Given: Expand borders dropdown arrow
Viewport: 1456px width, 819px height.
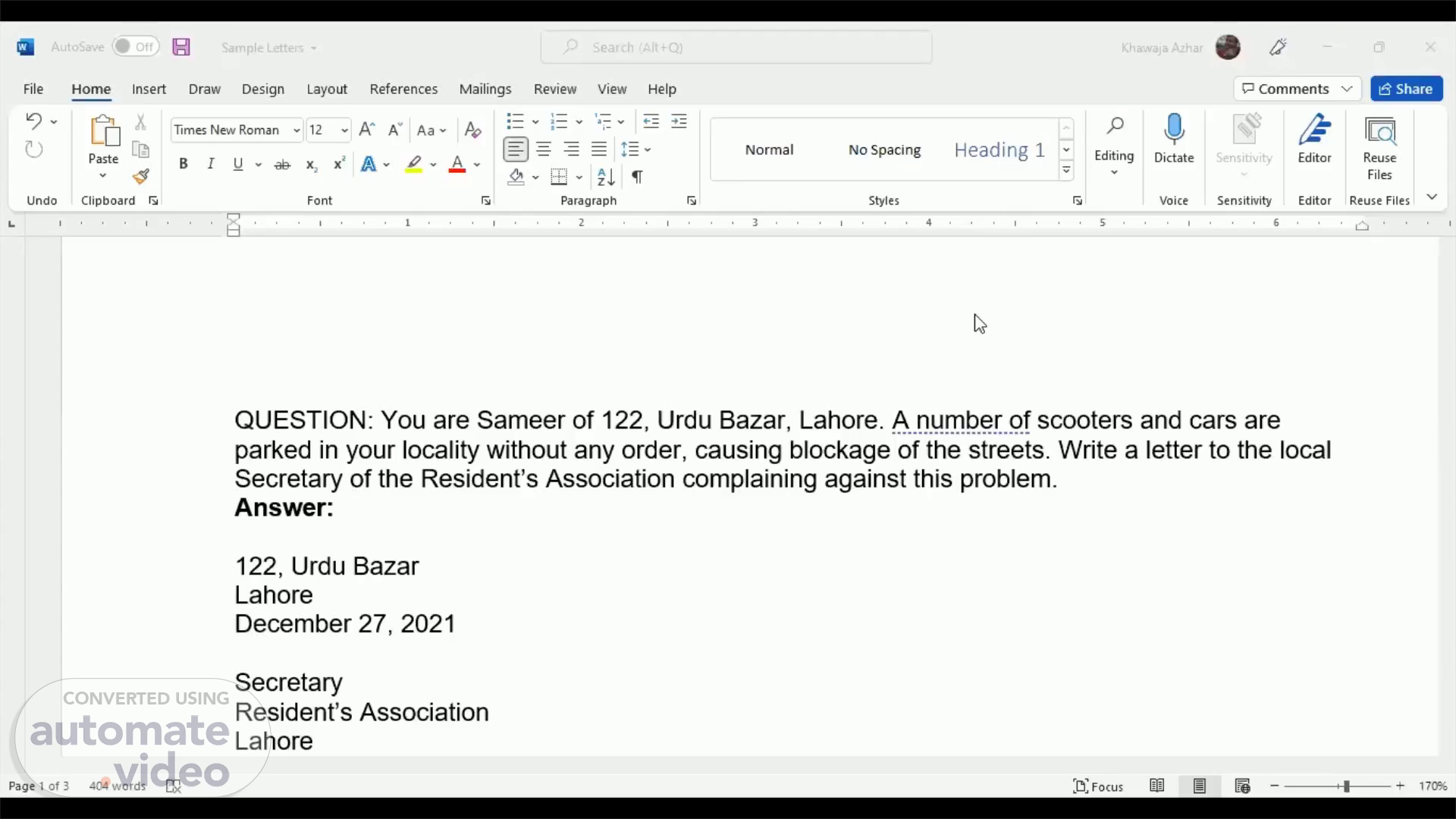Looking at the screenshot, I should (579, 177).
